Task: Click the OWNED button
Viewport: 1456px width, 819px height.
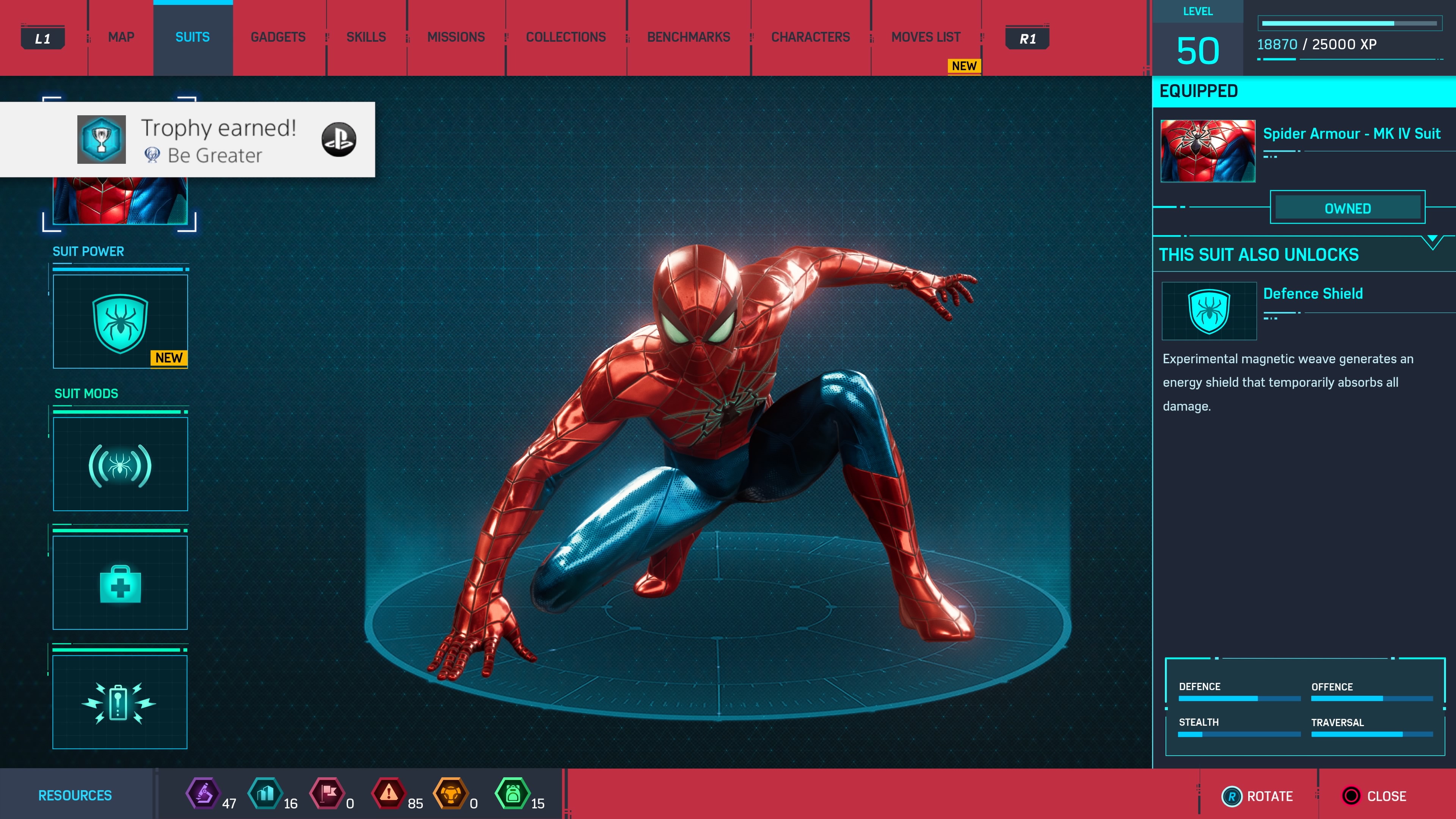Action: click(1348, 208)
